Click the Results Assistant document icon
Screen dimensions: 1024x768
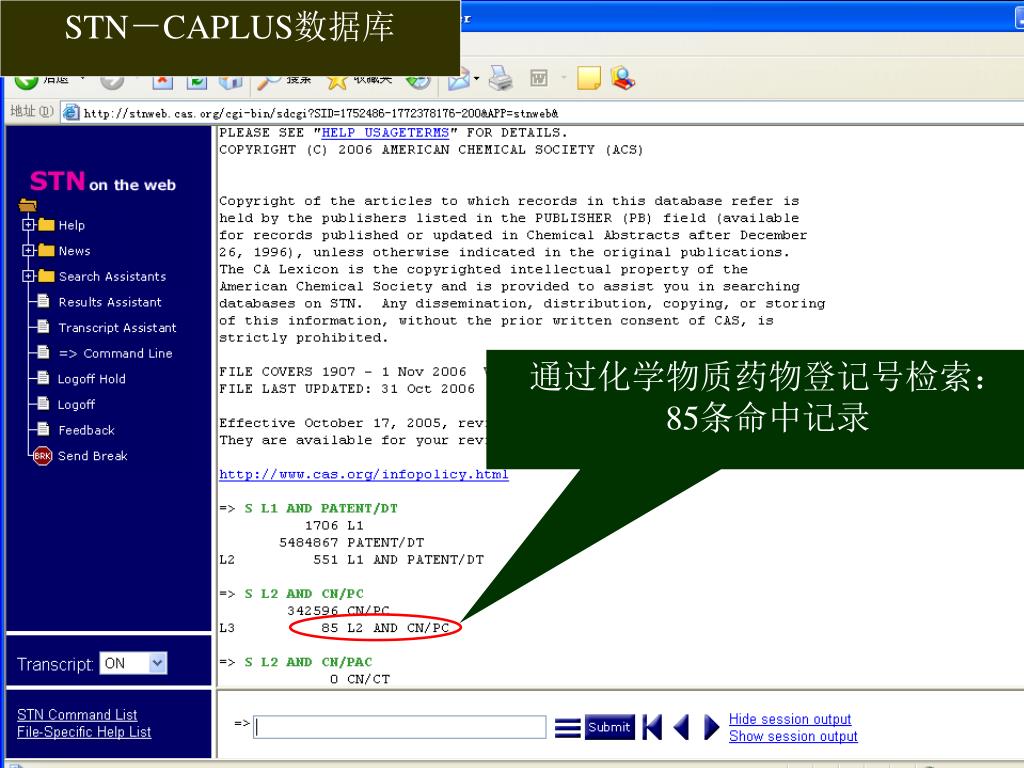click(x=43, y=300)
